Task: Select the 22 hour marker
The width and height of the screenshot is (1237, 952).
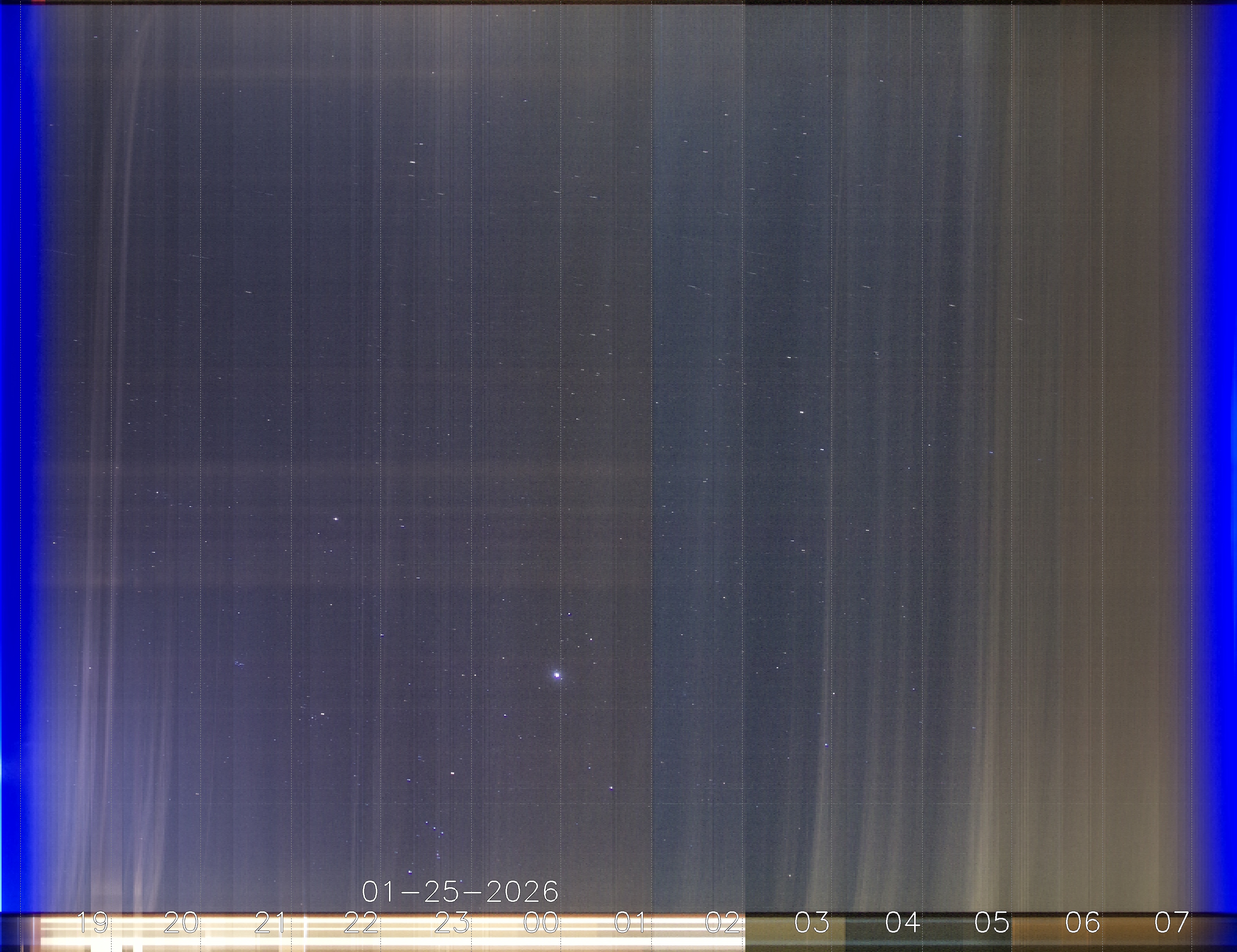Action: click(x=361, y=923)
